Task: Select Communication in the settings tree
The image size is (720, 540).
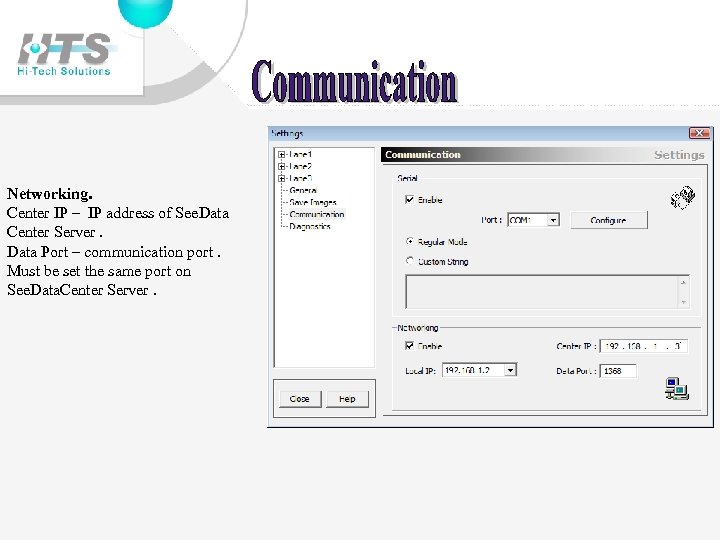Action: [317, 214]
